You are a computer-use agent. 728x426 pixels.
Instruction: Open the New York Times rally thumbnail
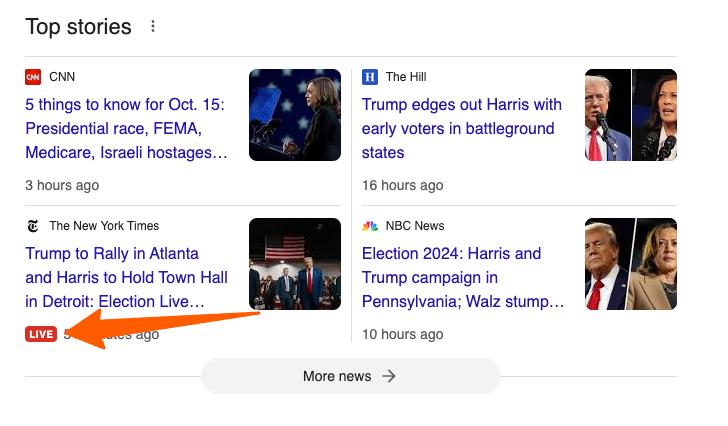(x=295, y=264)
